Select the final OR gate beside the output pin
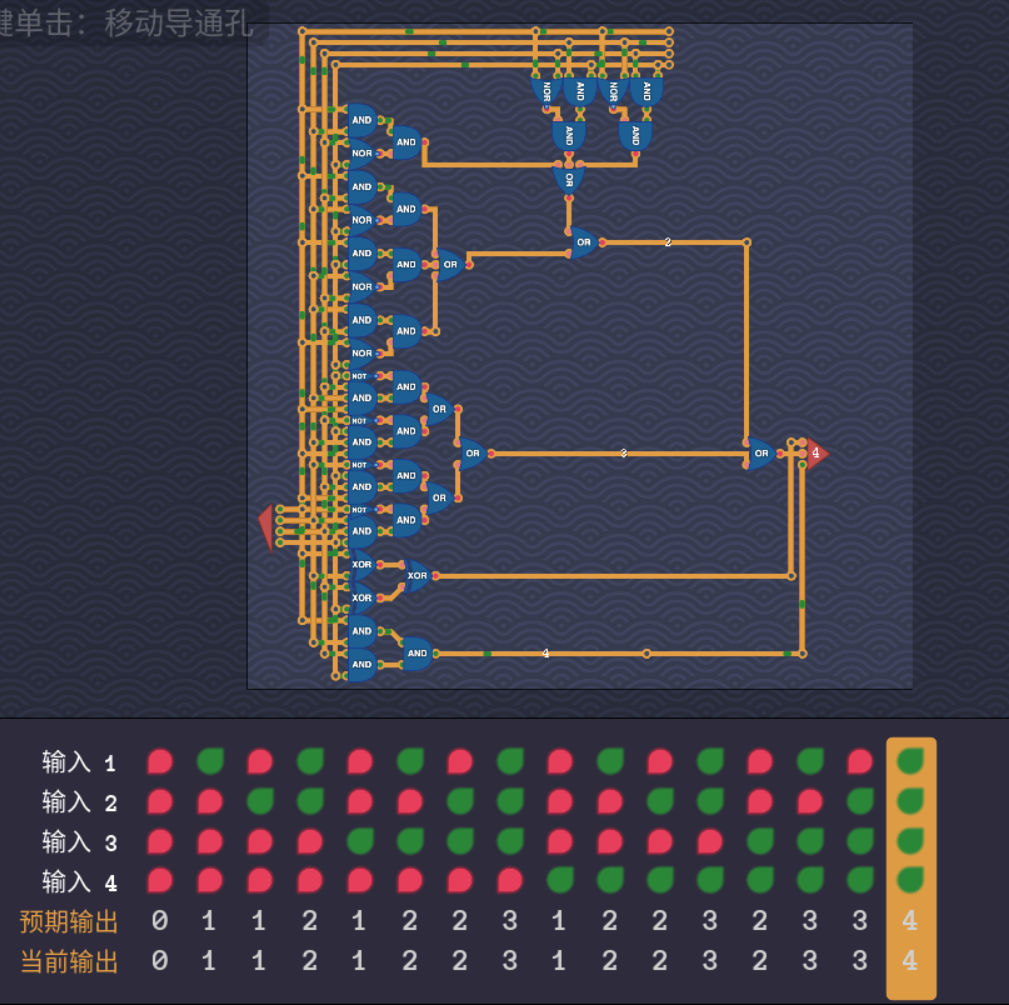Screen dimensions: 1009x1005 coord(761,454)
